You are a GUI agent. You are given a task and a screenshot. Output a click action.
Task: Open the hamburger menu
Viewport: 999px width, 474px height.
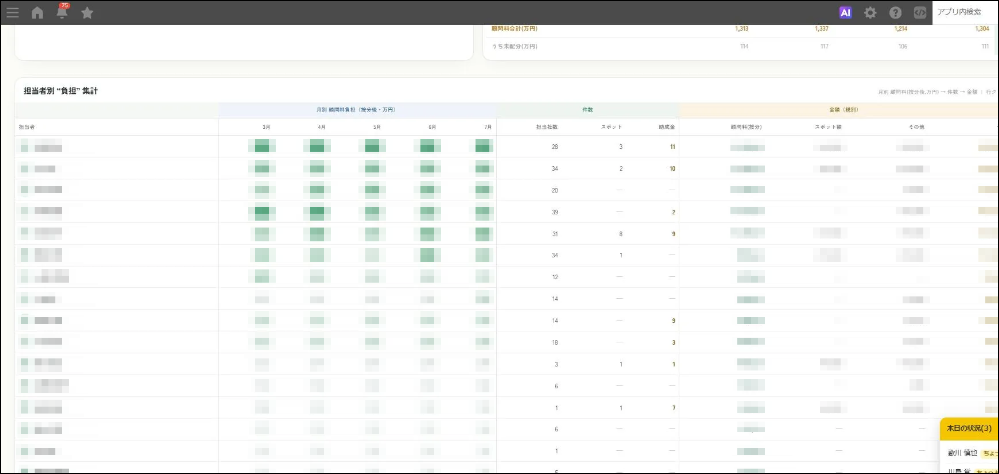pos(12,13)
